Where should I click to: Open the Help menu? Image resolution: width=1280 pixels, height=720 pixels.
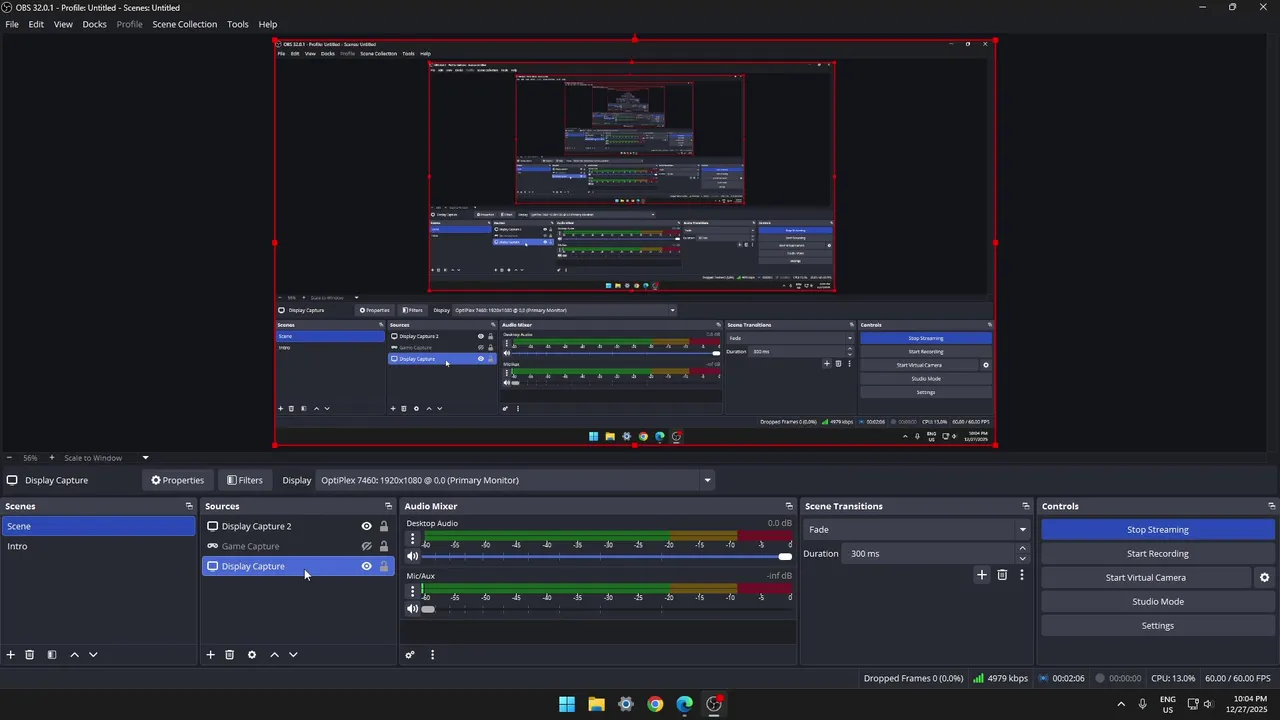[x=268, y=24]
